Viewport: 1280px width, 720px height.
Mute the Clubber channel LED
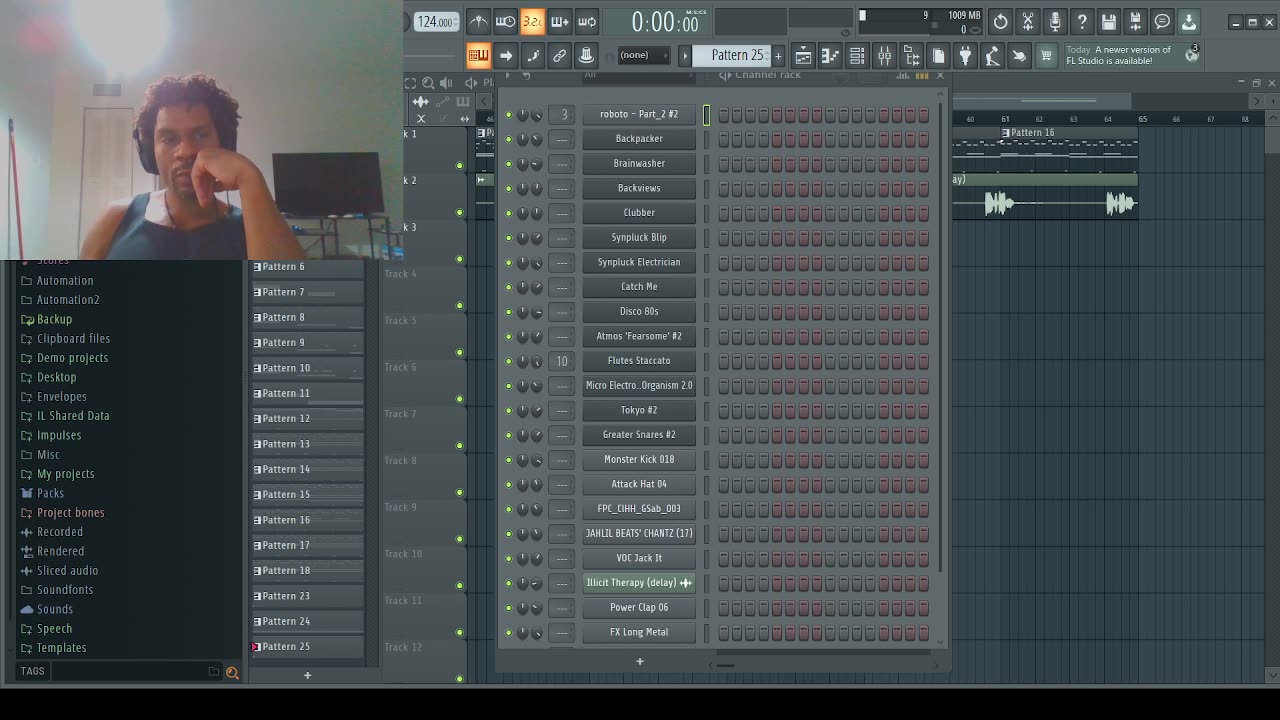click(x=508, y=213)
